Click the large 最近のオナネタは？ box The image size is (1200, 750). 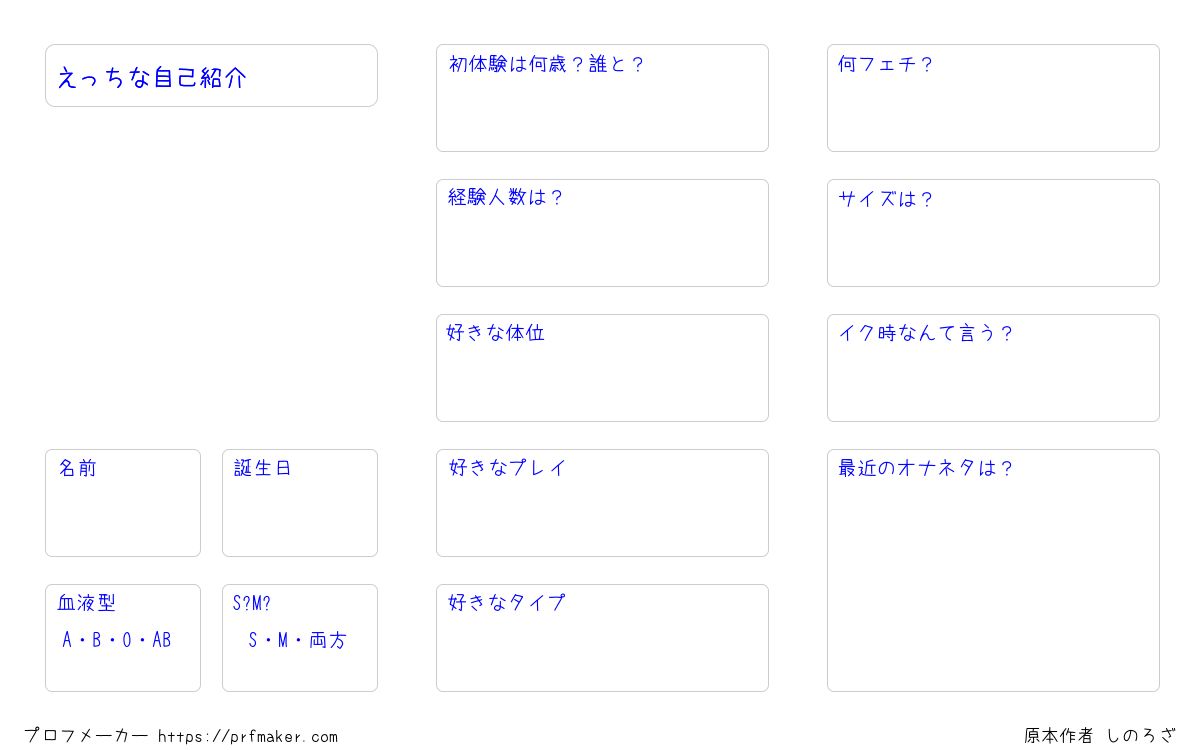click(993, 570)
